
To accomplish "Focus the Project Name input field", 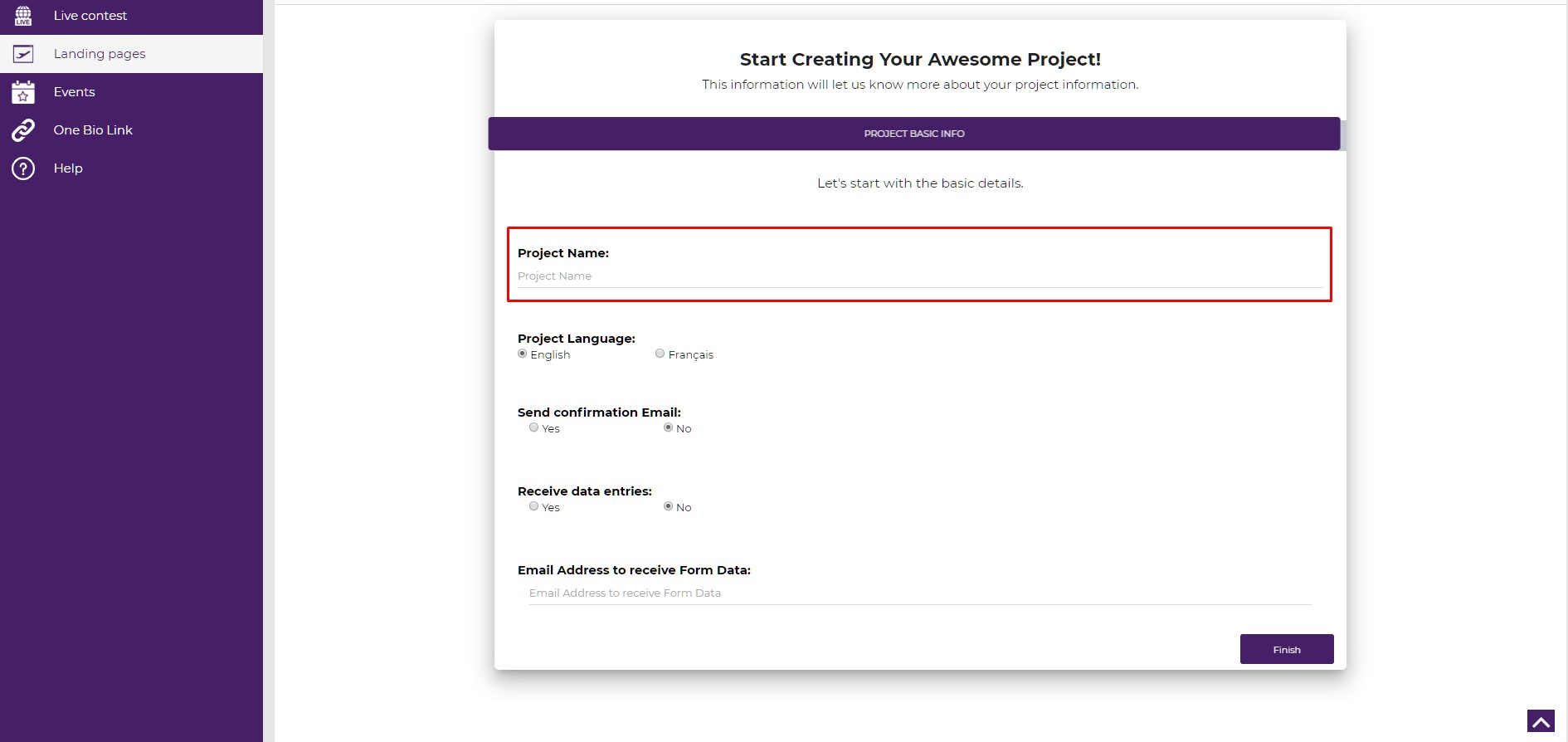I will pyautogui.click(x=920, y=276).
